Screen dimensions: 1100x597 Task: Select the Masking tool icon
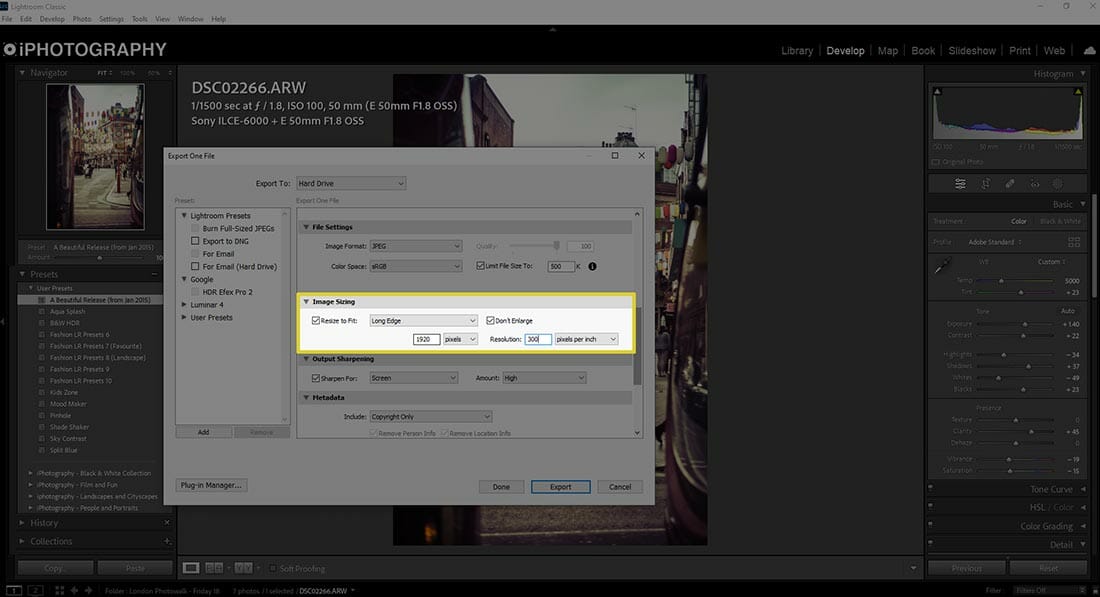pyautogui.click(x=1058, y=184)
